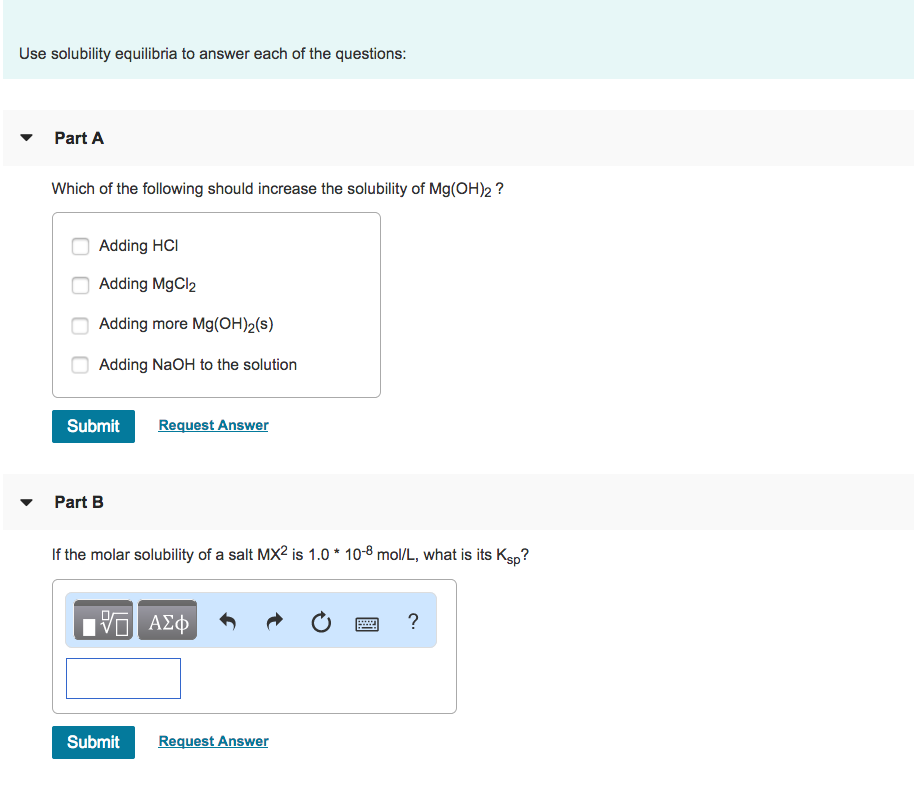Click the Part A section header
The image size is (914, 798).
(78, 138)
